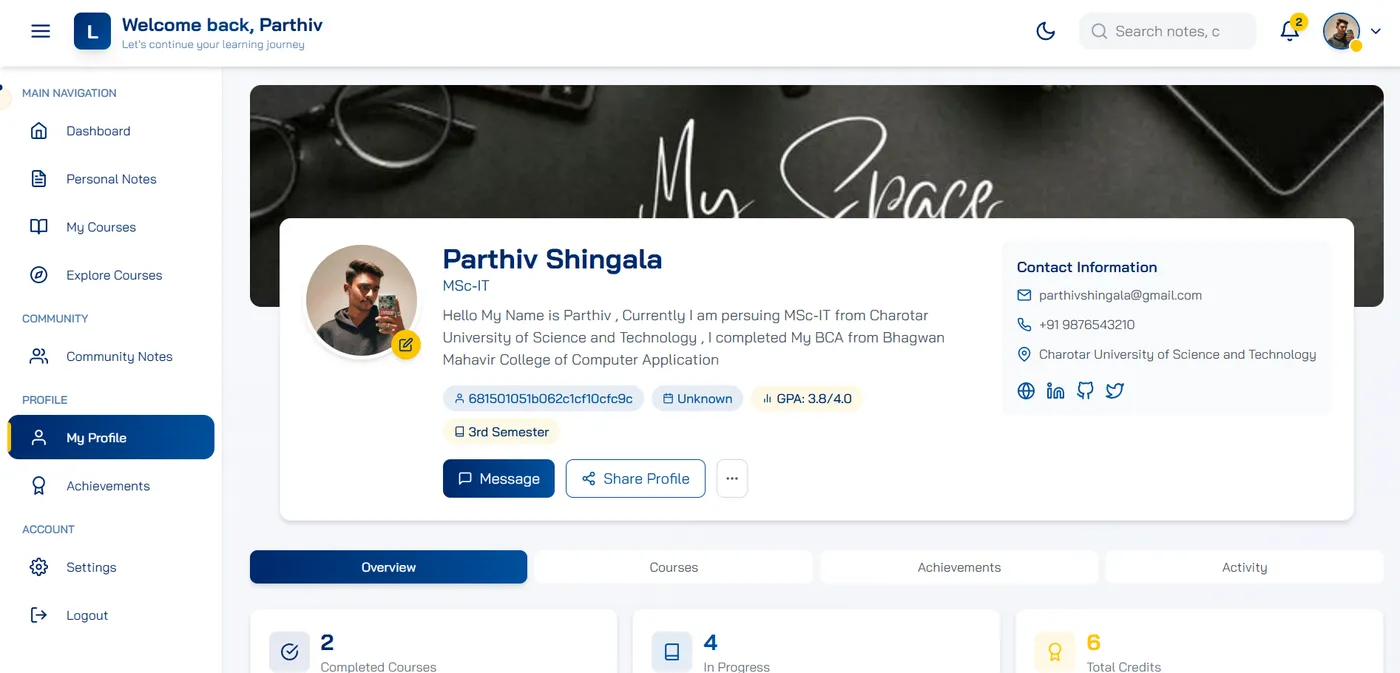Image resolution: width=1400 pixels, height=673 pixels.
Task: Go to Dashboard in sidebar
Action: coord(111,131)
